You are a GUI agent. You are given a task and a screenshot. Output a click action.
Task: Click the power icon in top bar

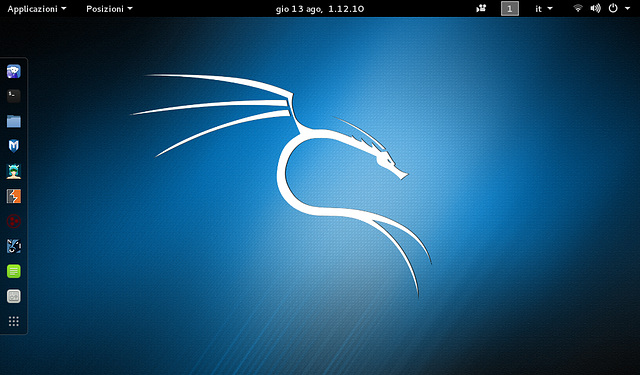point(613,8)
